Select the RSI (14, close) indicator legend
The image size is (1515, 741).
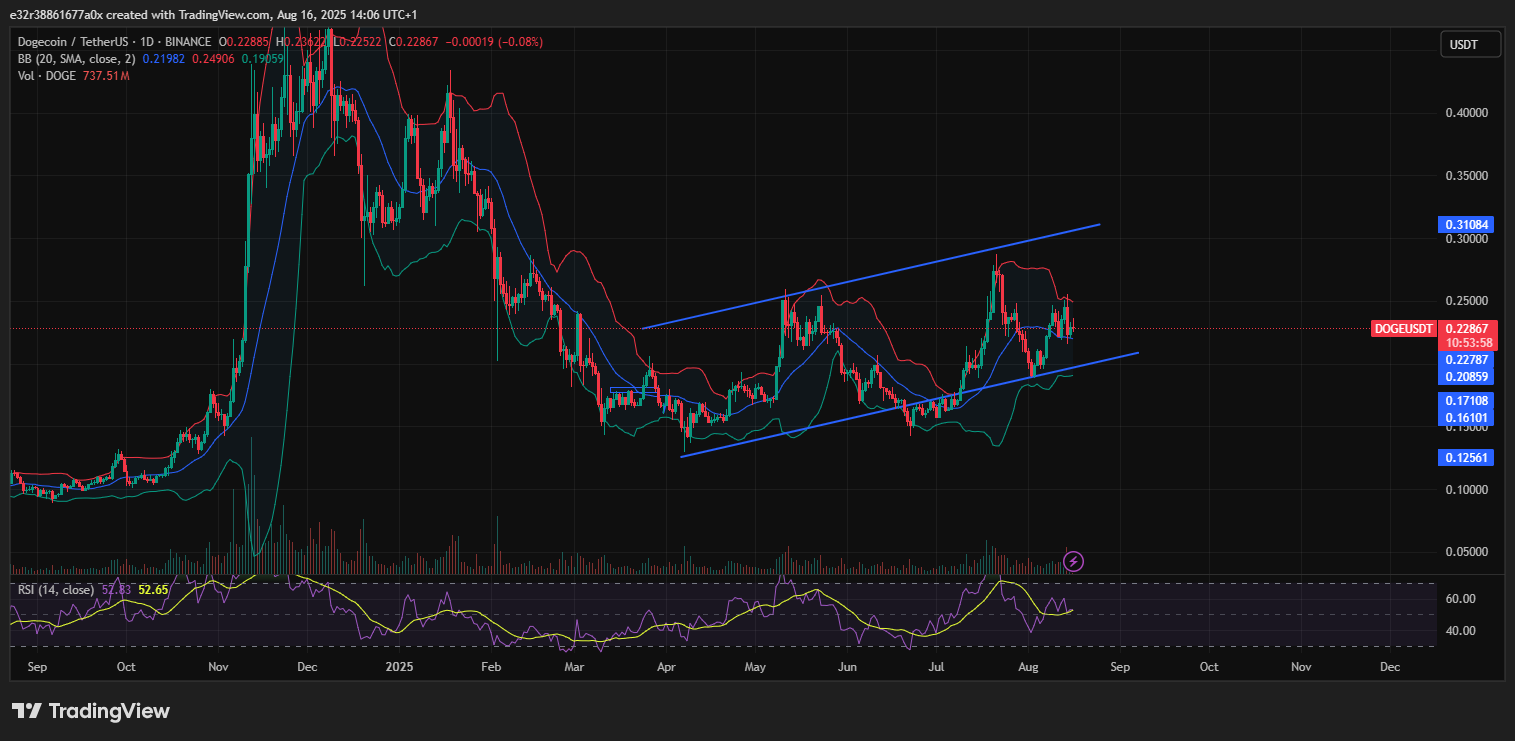pyautogui.click(x=56, y=590)
